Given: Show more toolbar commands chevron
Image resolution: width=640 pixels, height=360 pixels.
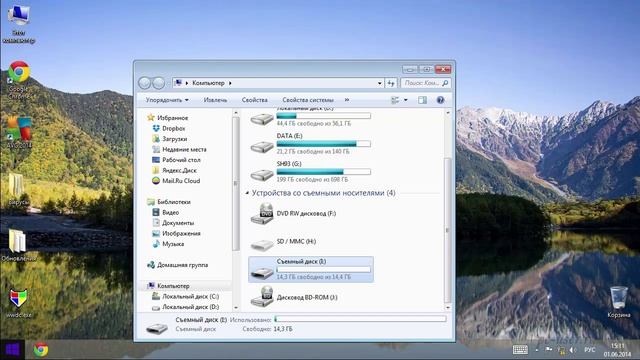Looking at the screenshot, I should tap(347, 100).
